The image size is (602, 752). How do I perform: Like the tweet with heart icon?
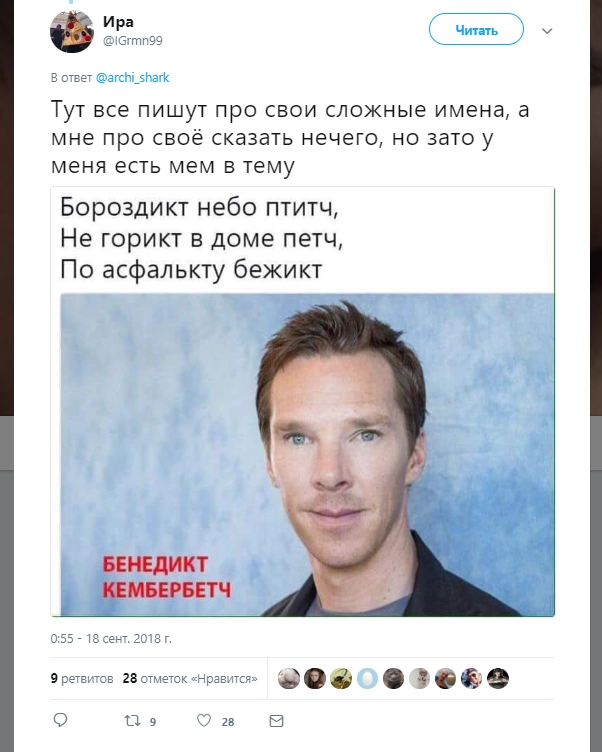[x=204, y=720]
